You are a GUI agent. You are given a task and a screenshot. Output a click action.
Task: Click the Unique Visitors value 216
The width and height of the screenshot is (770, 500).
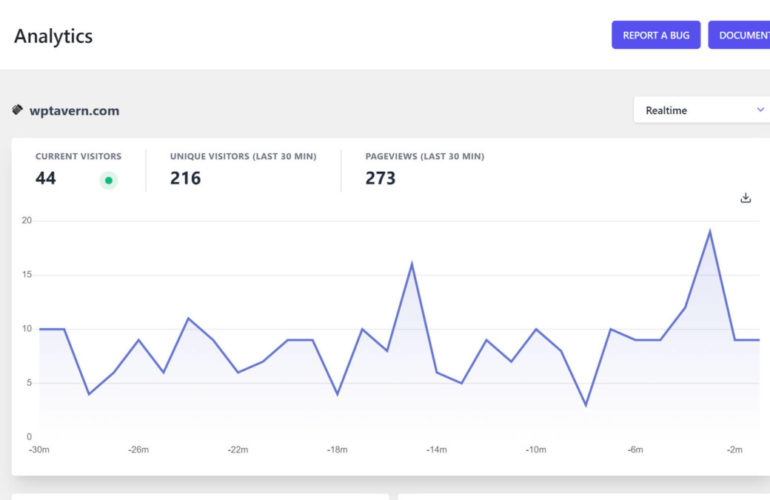pos(185,178)
